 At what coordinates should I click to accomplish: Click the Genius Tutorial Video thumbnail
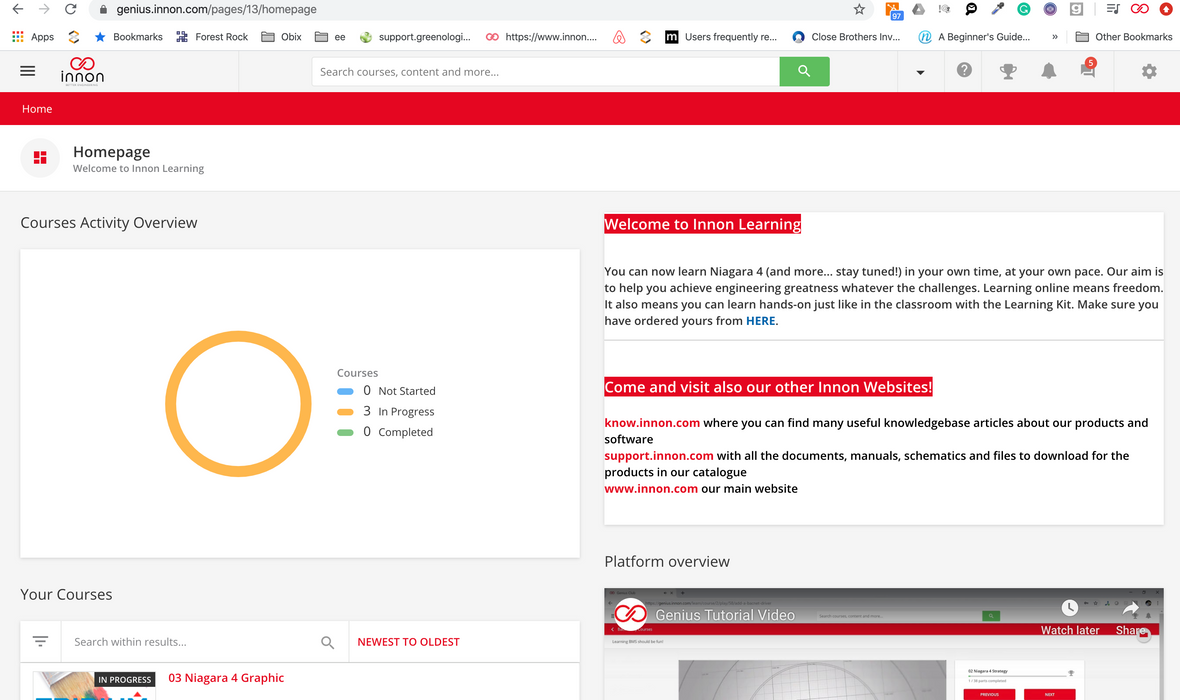click(x=883, y=644)
